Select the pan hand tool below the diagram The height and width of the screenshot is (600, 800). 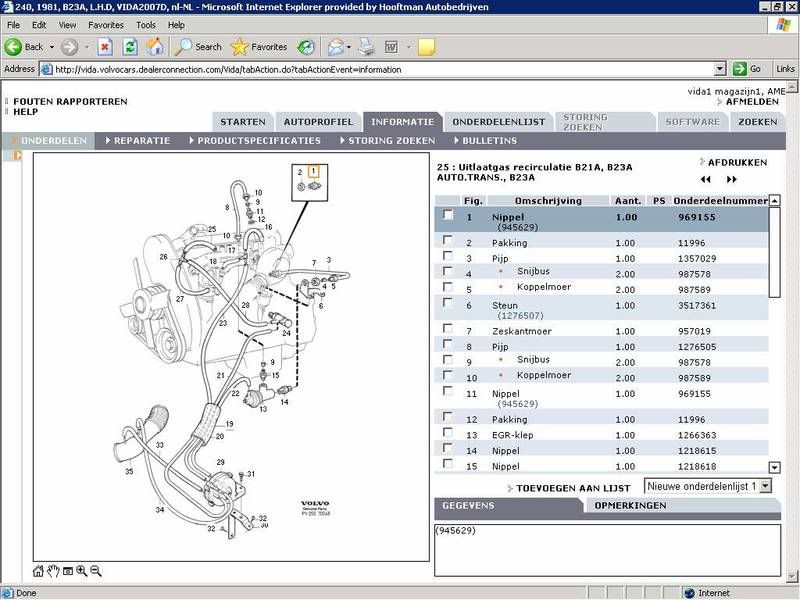53,571
